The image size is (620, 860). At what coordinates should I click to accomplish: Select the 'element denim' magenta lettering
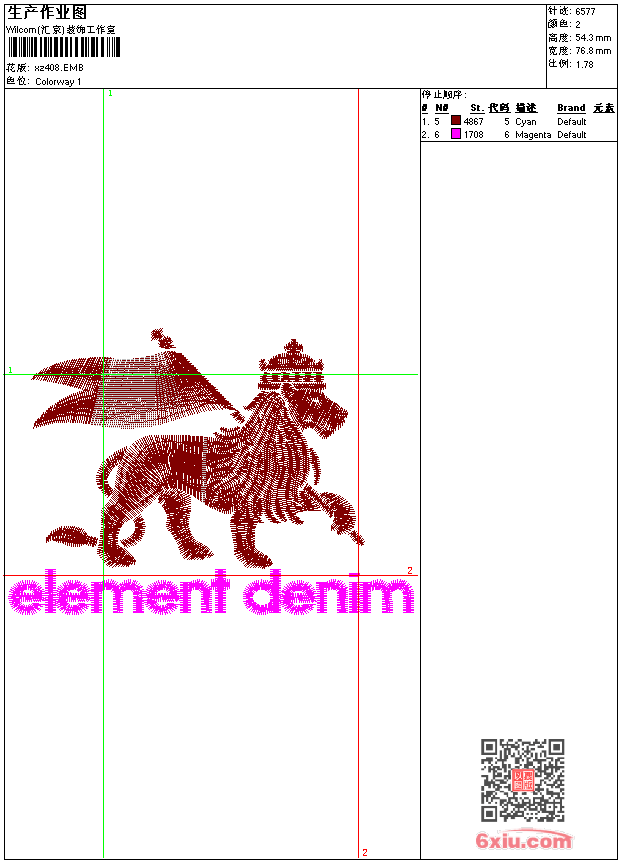(211, 592)
